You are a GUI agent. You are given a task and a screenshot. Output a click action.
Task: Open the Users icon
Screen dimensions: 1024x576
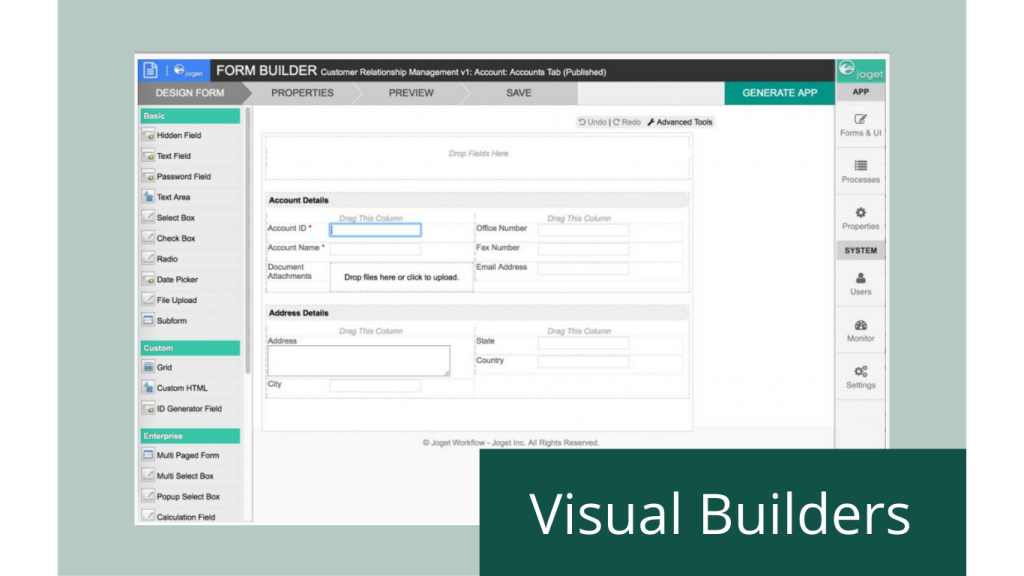[x=860, y=279]
